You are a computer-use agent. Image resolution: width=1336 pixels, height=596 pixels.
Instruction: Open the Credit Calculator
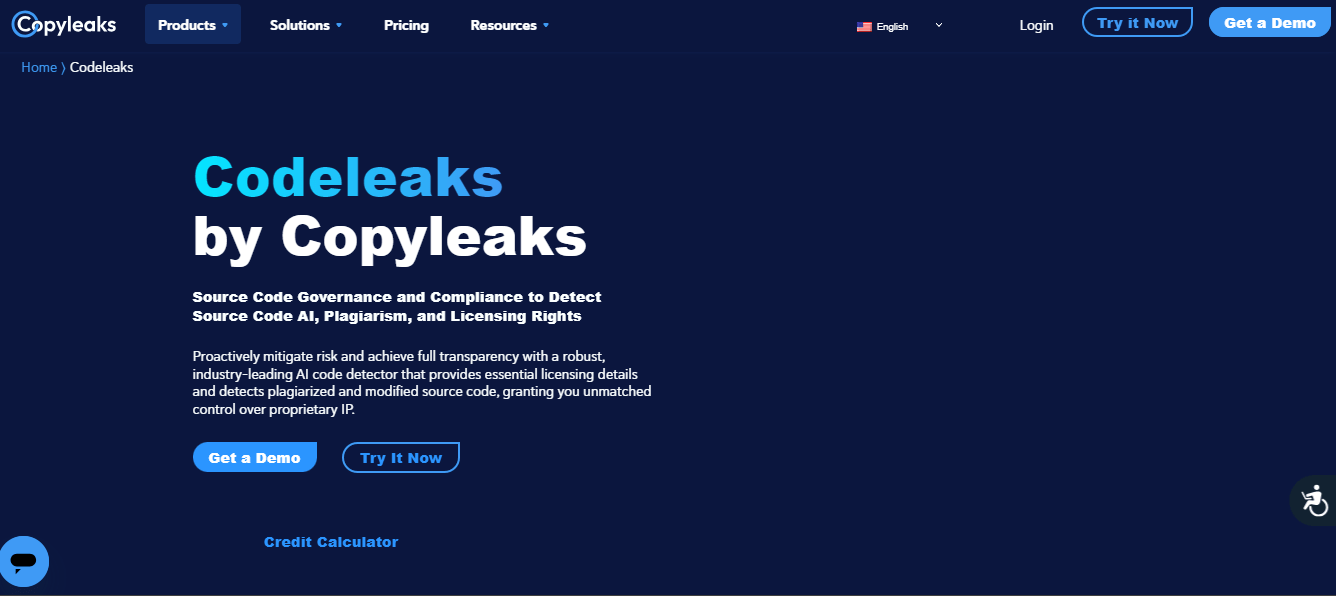[330, 541]
